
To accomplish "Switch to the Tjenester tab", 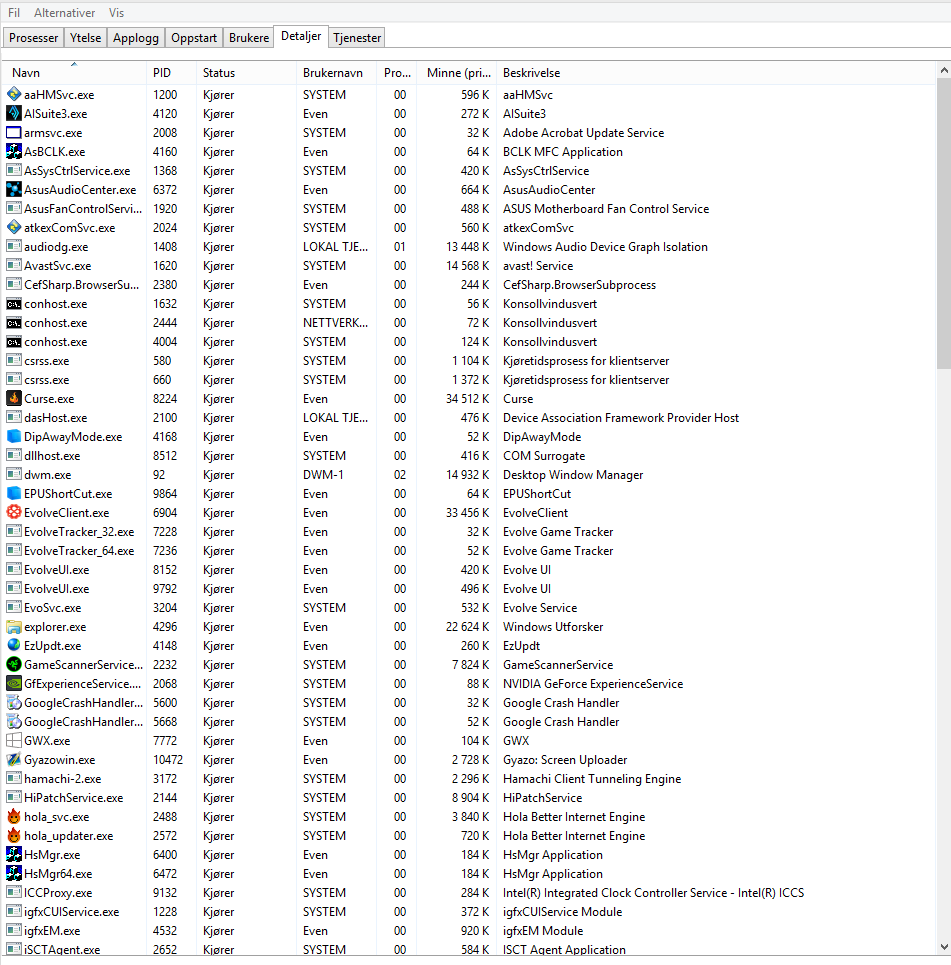I will (357, 38).
